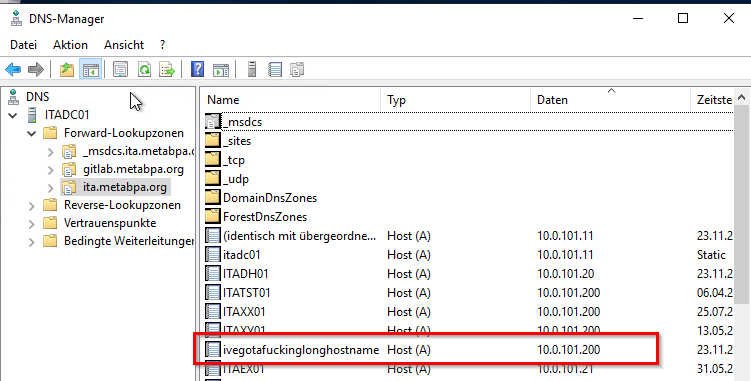Sort by the Typ column header
This screenshot has height=381, width=751.
pyautogui.click(x=455, y=100)
